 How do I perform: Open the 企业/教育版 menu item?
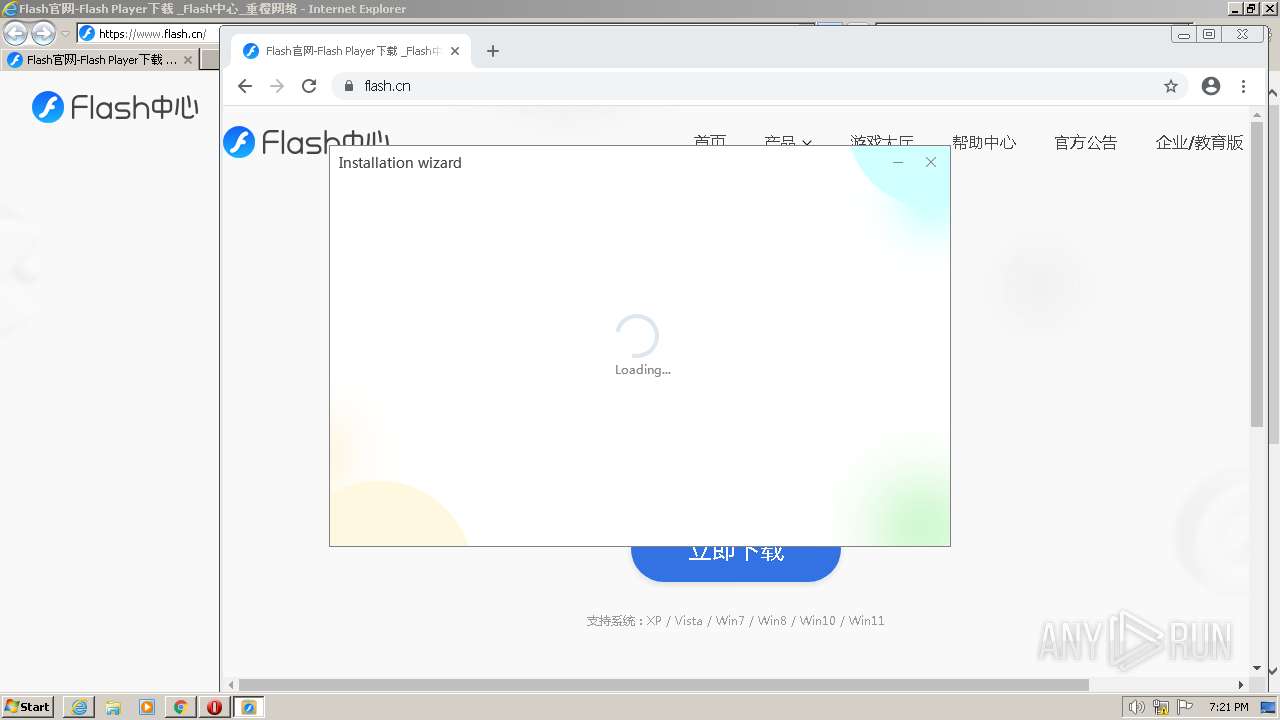pos(1199,142)
